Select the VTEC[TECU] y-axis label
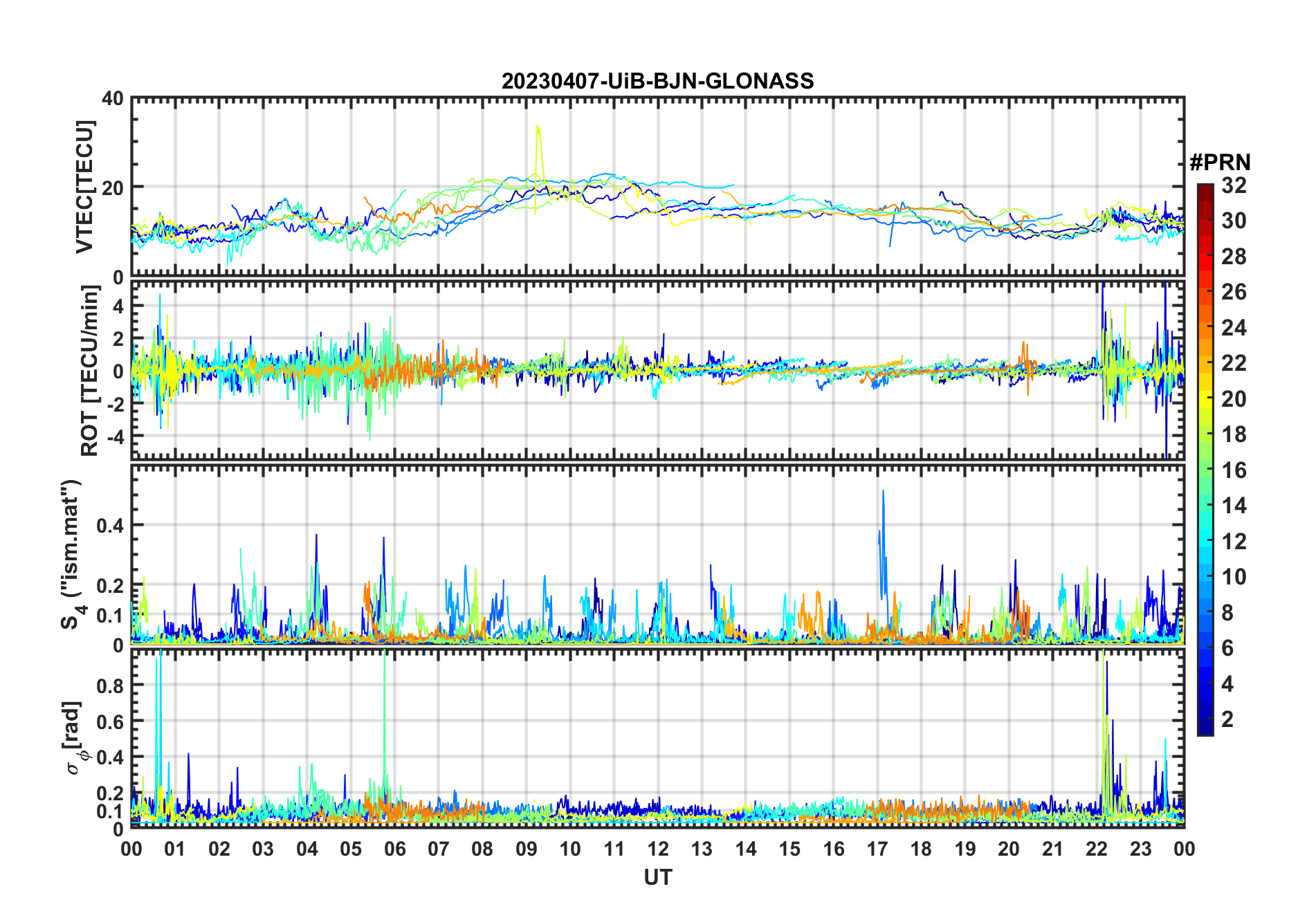 (84, 187)
